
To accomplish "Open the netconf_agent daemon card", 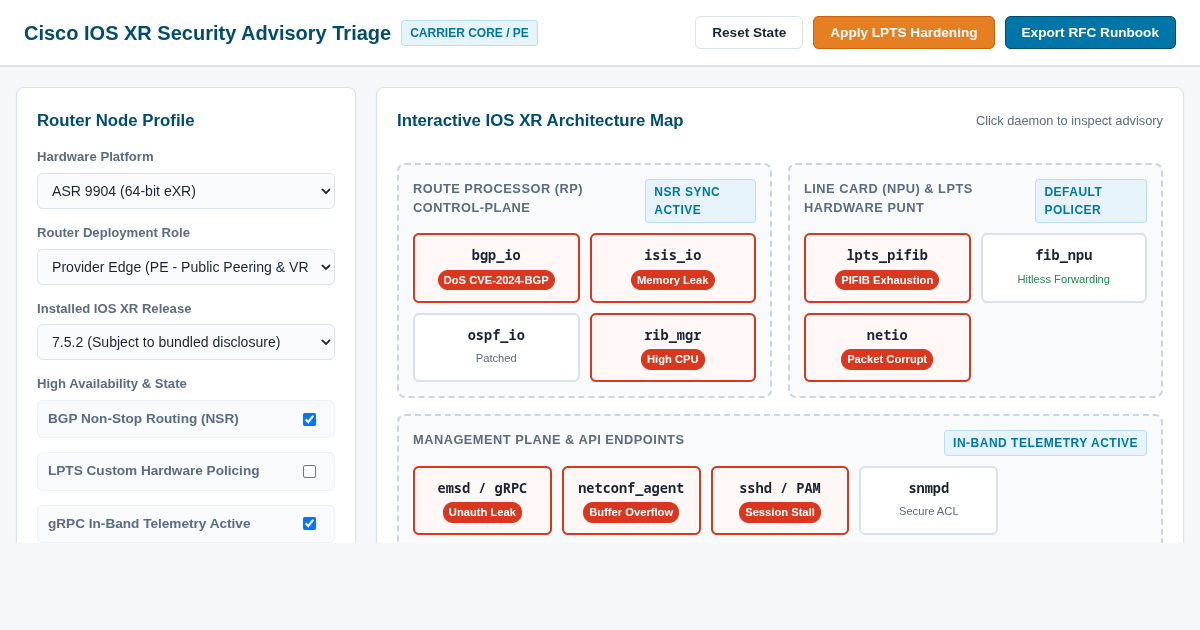I will coord(631,501).
